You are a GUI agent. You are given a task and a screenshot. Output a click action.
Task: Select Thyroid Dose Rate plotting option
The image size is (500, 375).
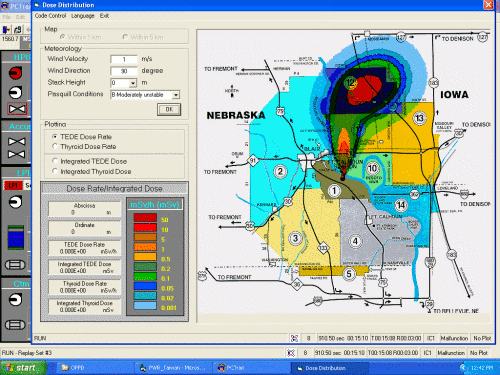point(55,146)
